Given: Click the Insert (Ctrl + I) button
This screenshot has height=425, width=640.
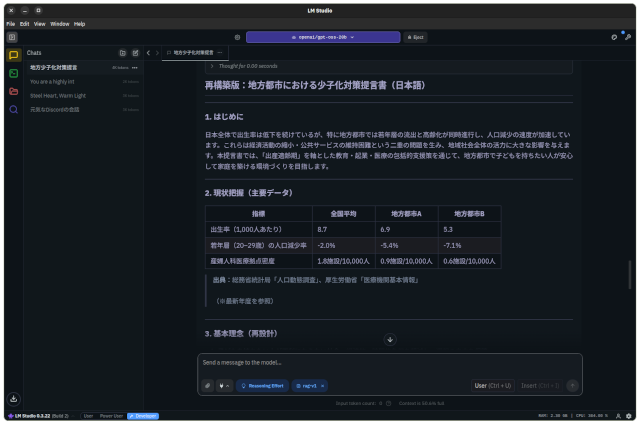Looking at the screenshot, I should point(540,385).
